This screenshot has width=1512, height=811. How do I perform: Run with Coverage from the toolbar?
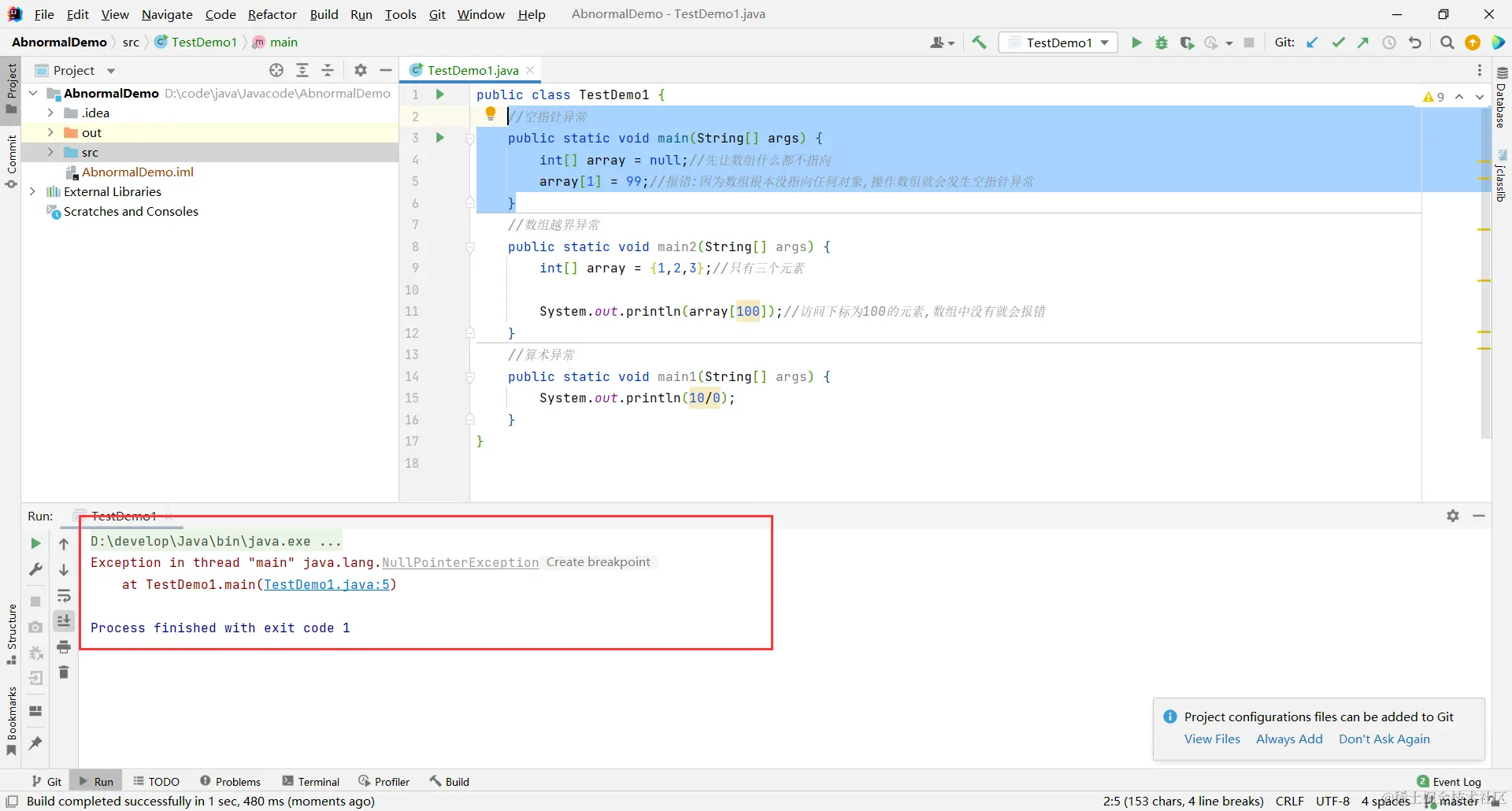tap(1187, 43)
